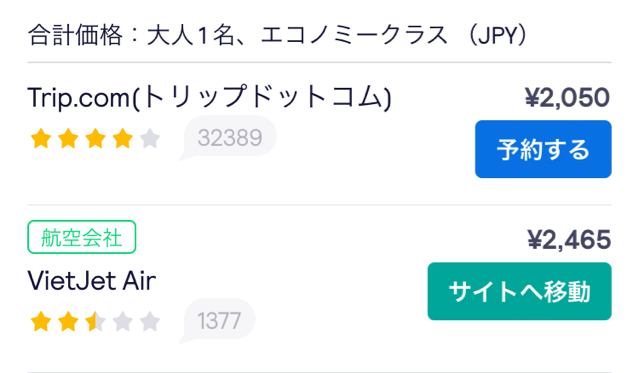Open Trip.com(トリップドットコム) provider name
The image size is (639, 373).
[x=209, y=97]
